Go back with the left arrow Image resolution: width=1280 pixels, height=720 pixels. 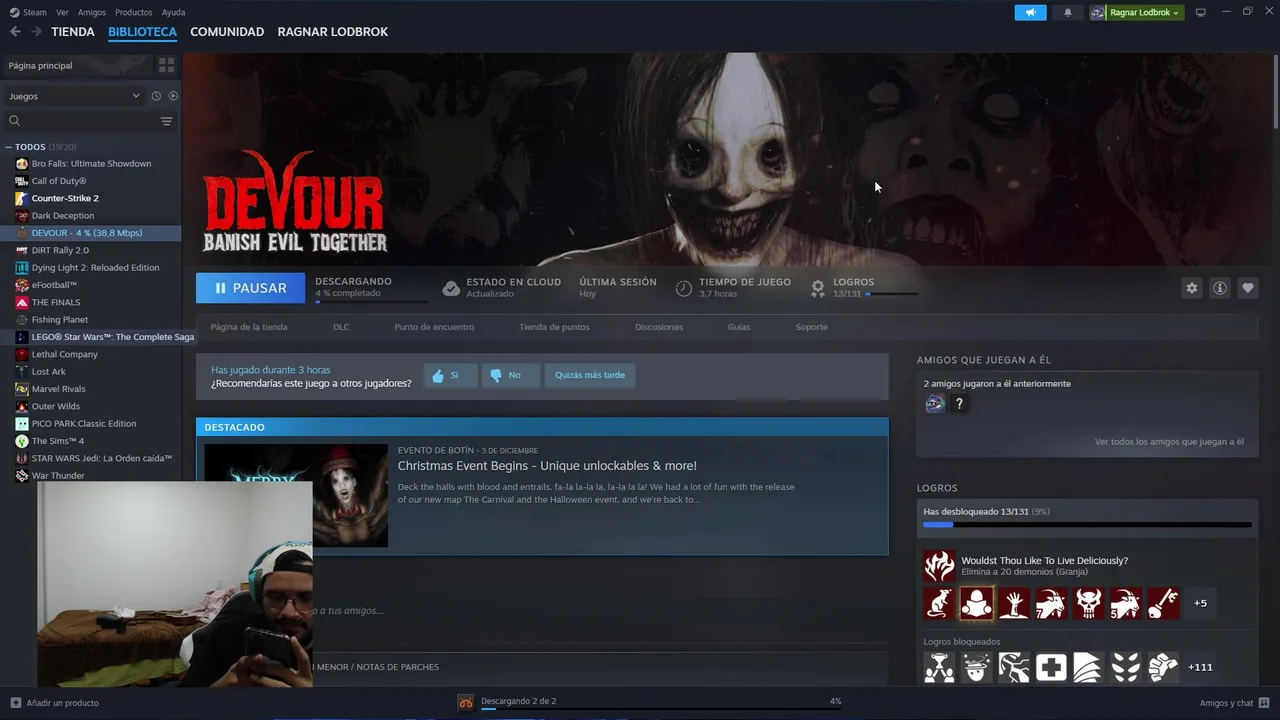15,32
